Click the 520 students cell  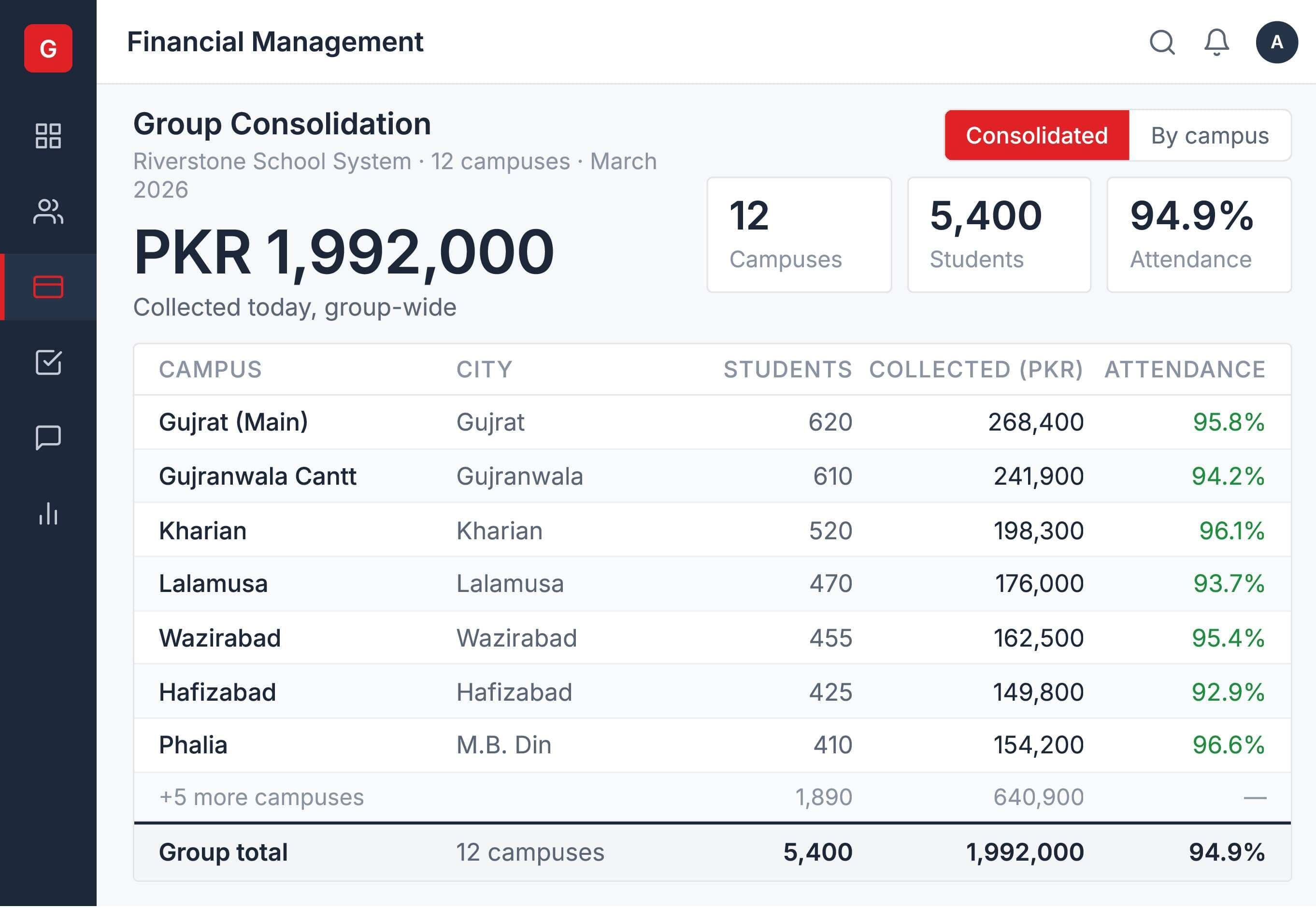point(831,531)
